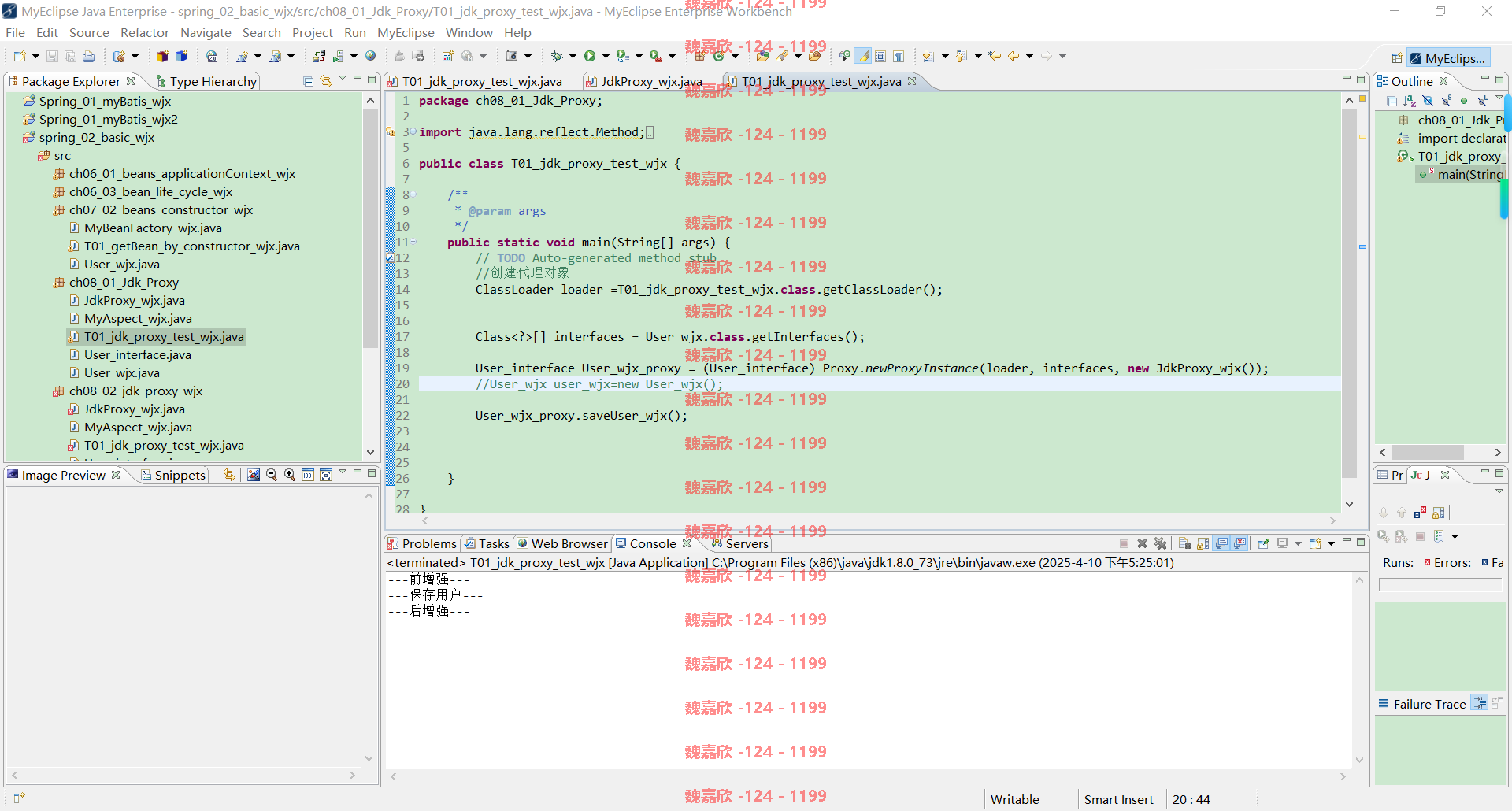Collapse javadoc comment fold on line 8
The image size is (1512, 811).
(x=413, y=195)
